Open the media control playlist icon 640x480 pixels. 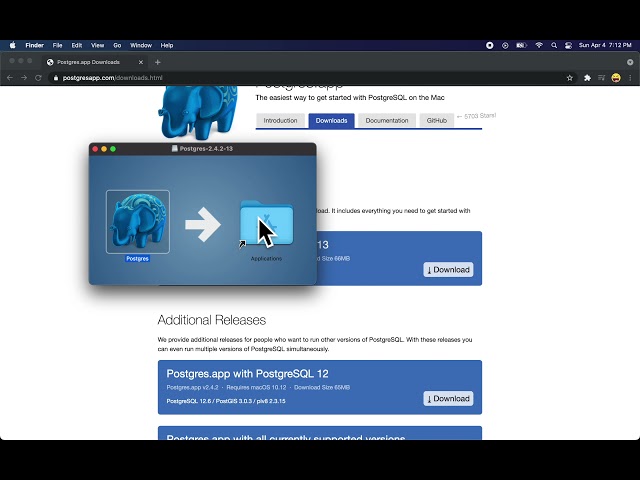point(601,78)
